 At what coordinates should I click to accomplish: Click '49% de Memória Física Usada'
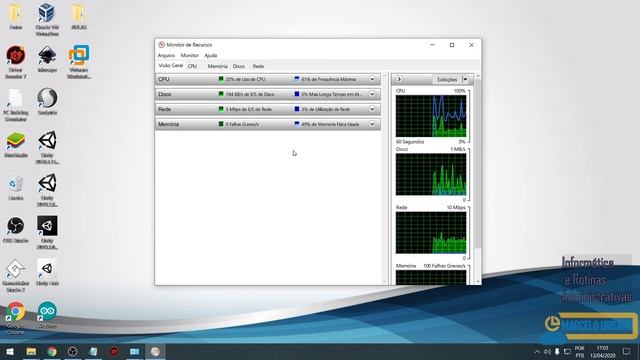point(330,124)
